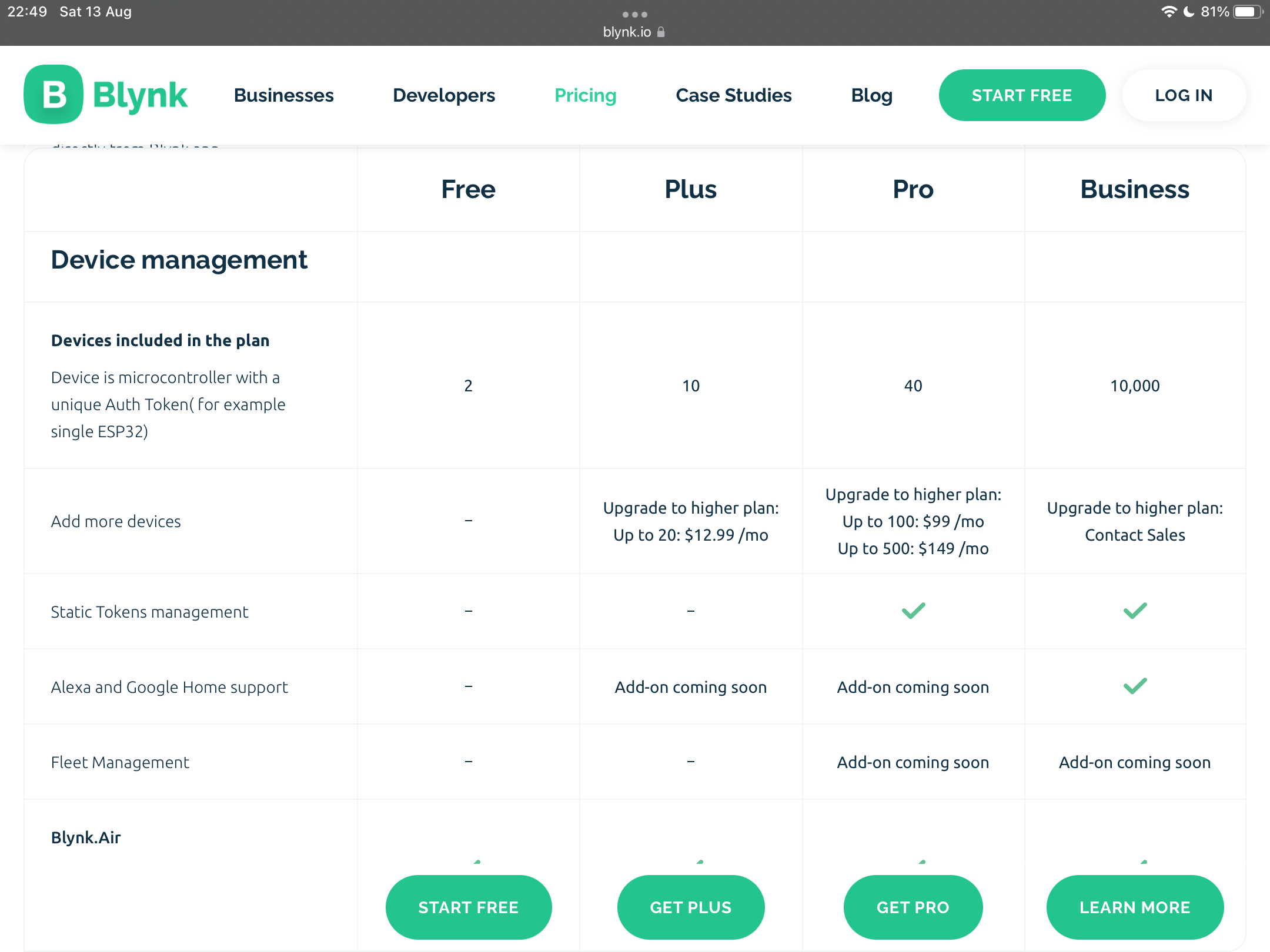
Task: Tap the battery indicator icon
Action: (x=1248, y=12)
